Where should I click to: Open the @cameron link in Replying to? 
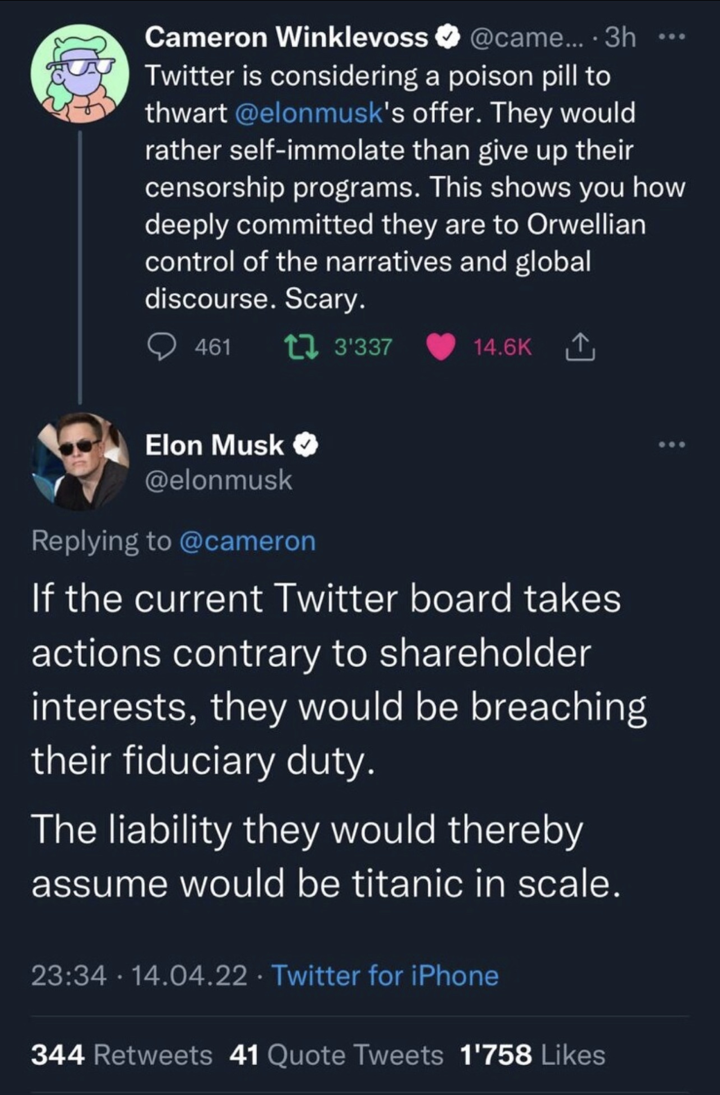click(x=247, y=541)
